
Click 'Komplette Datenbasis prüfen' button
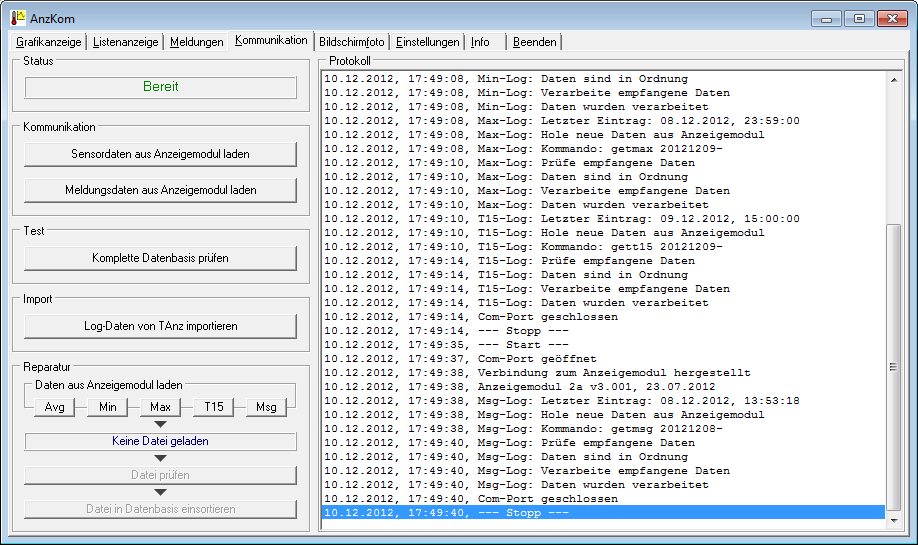[160, 258]
